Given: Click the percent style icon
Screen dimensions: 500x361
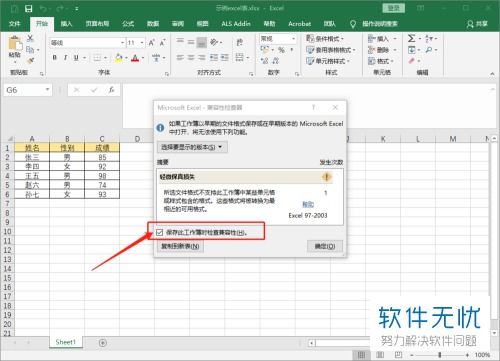Looking at the screenshot, I should [282, 50].
